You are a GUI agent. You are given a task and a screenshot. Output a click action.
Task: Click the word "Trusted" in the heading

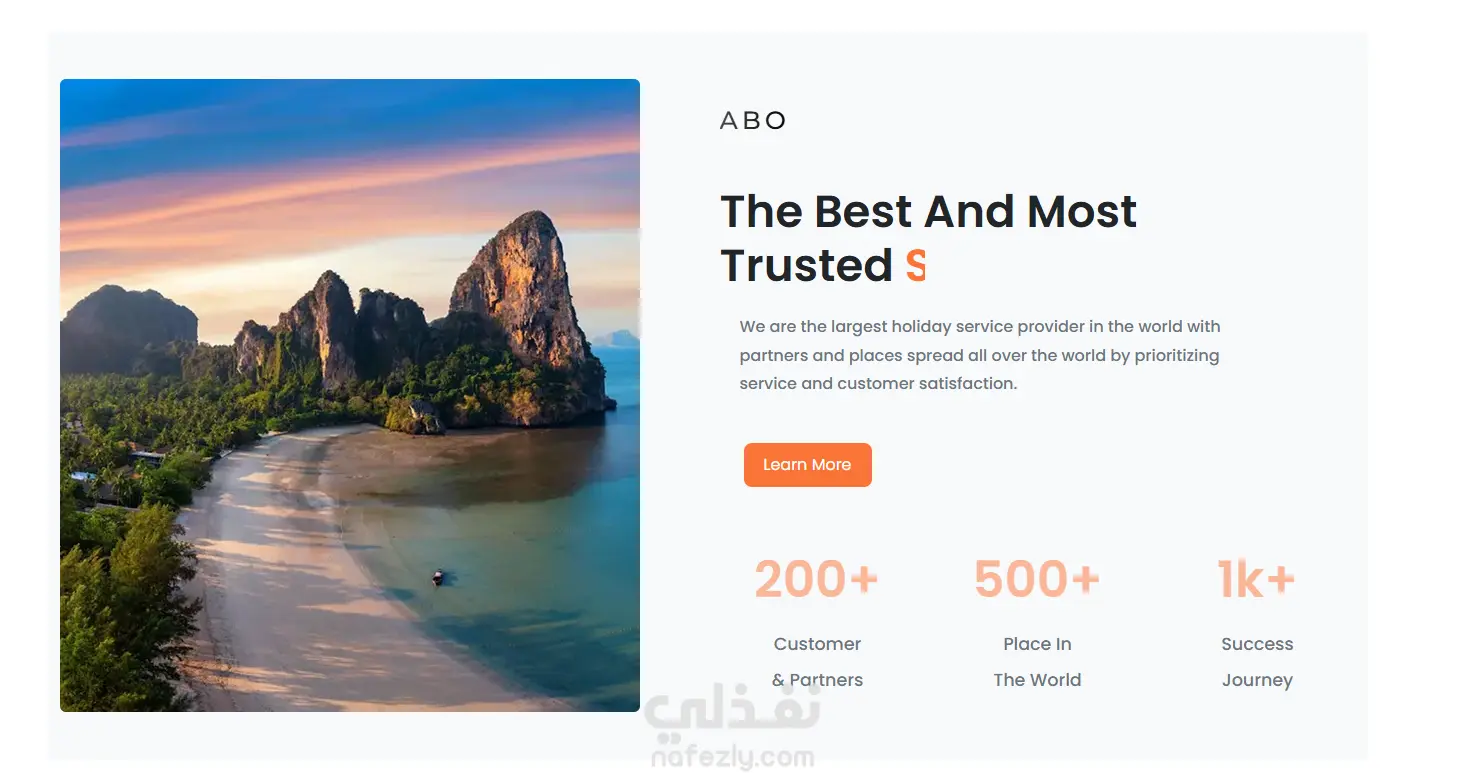coord(806,266)
